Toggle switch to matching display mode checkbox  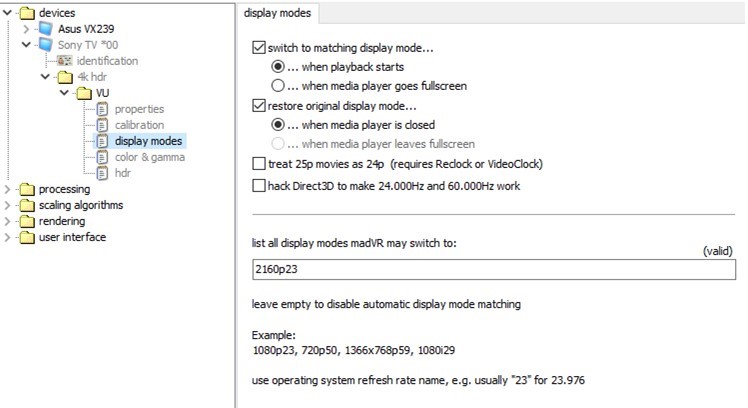(259, 48)
